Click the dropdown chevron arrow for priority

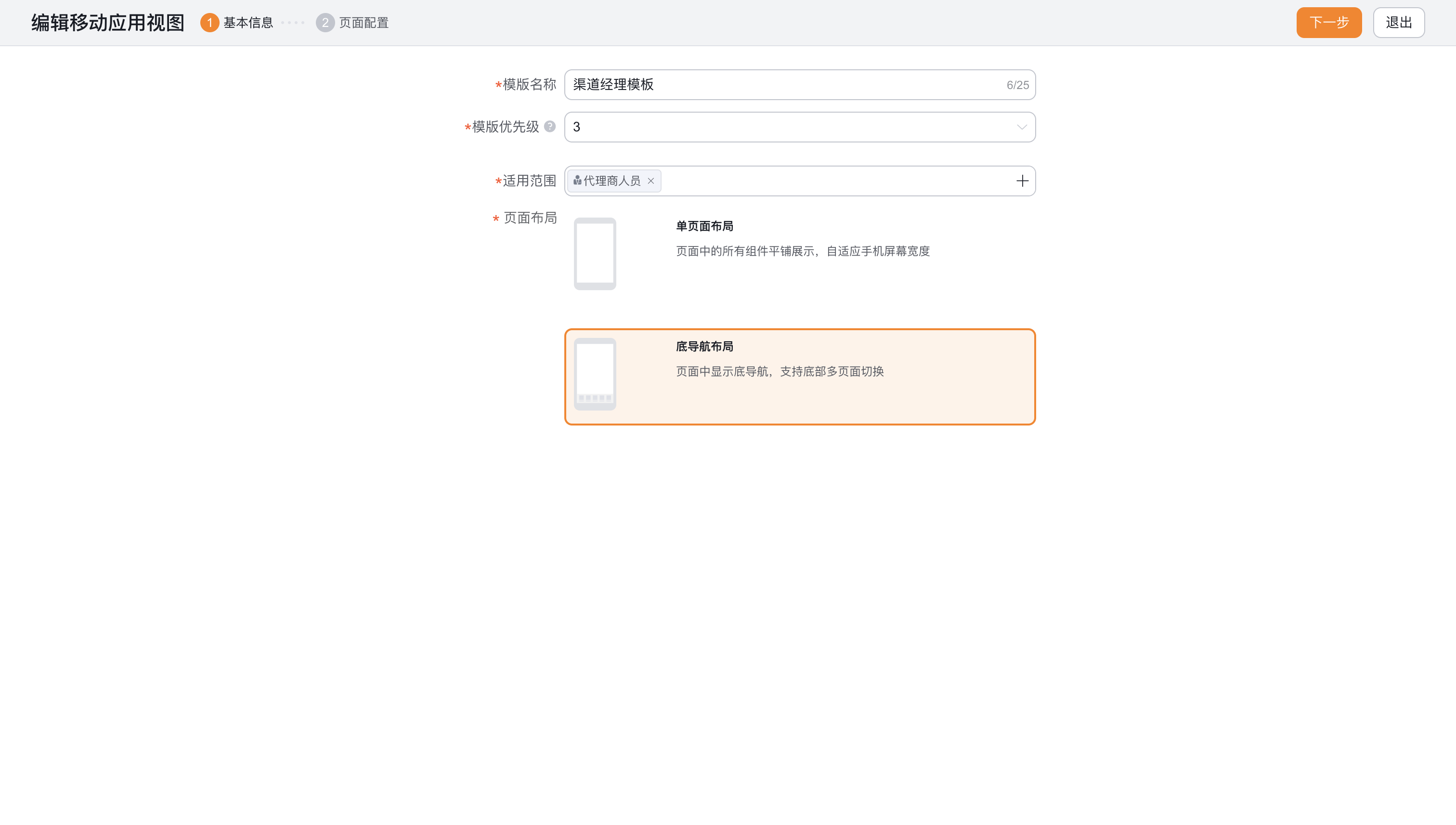pos(1021,127)
